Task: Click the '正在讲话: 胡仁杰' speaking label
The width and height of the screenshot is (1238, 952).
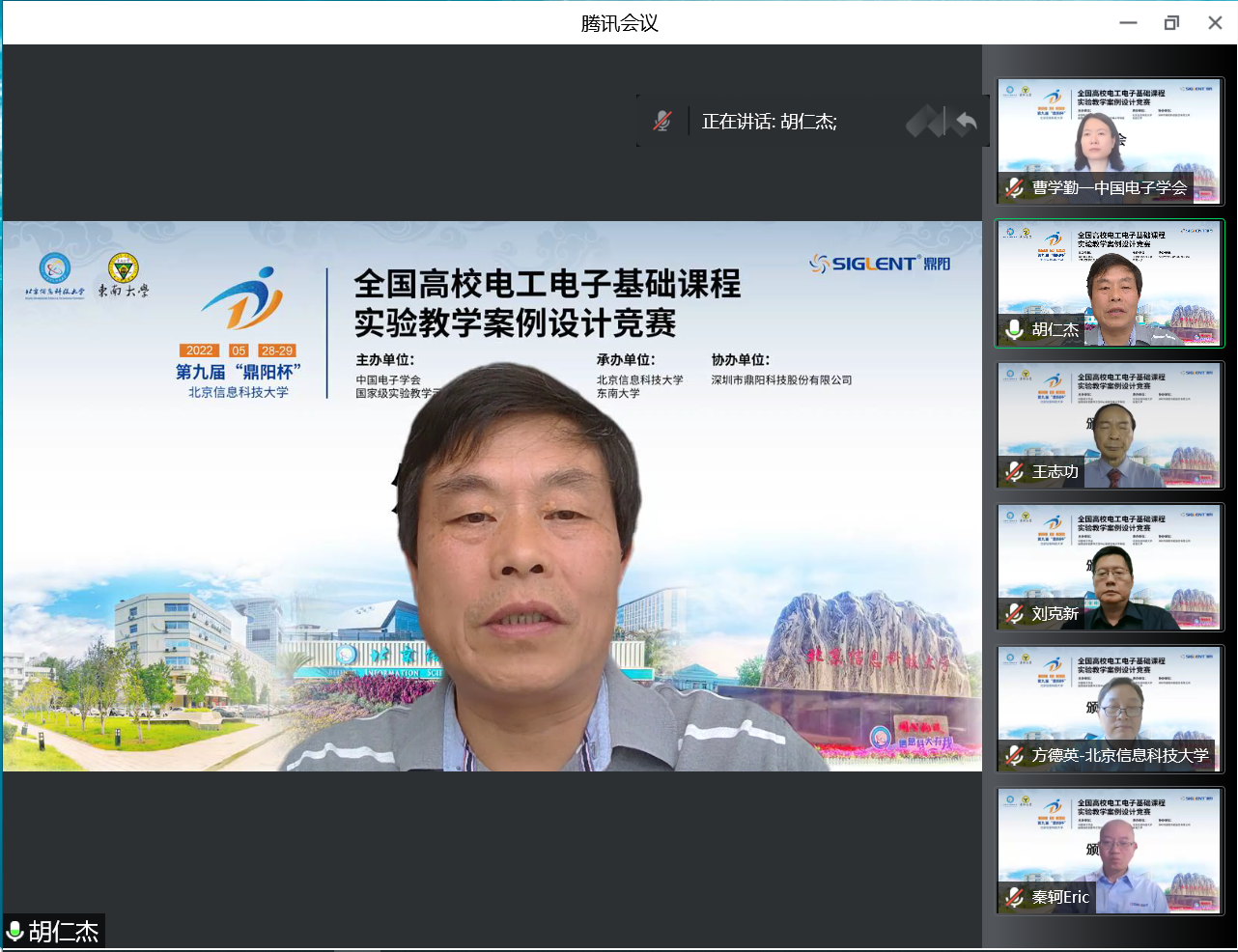Action: (769, 122)
